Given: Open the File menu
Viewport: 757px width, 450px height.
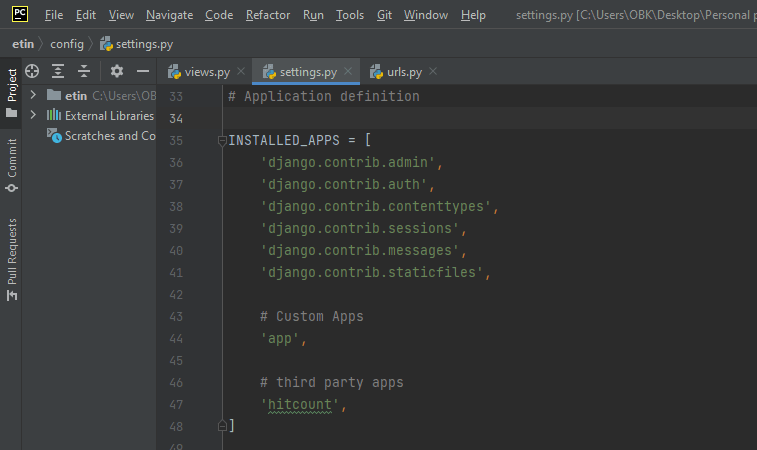Looking at the screenshot, I should [x=54, y=15].
